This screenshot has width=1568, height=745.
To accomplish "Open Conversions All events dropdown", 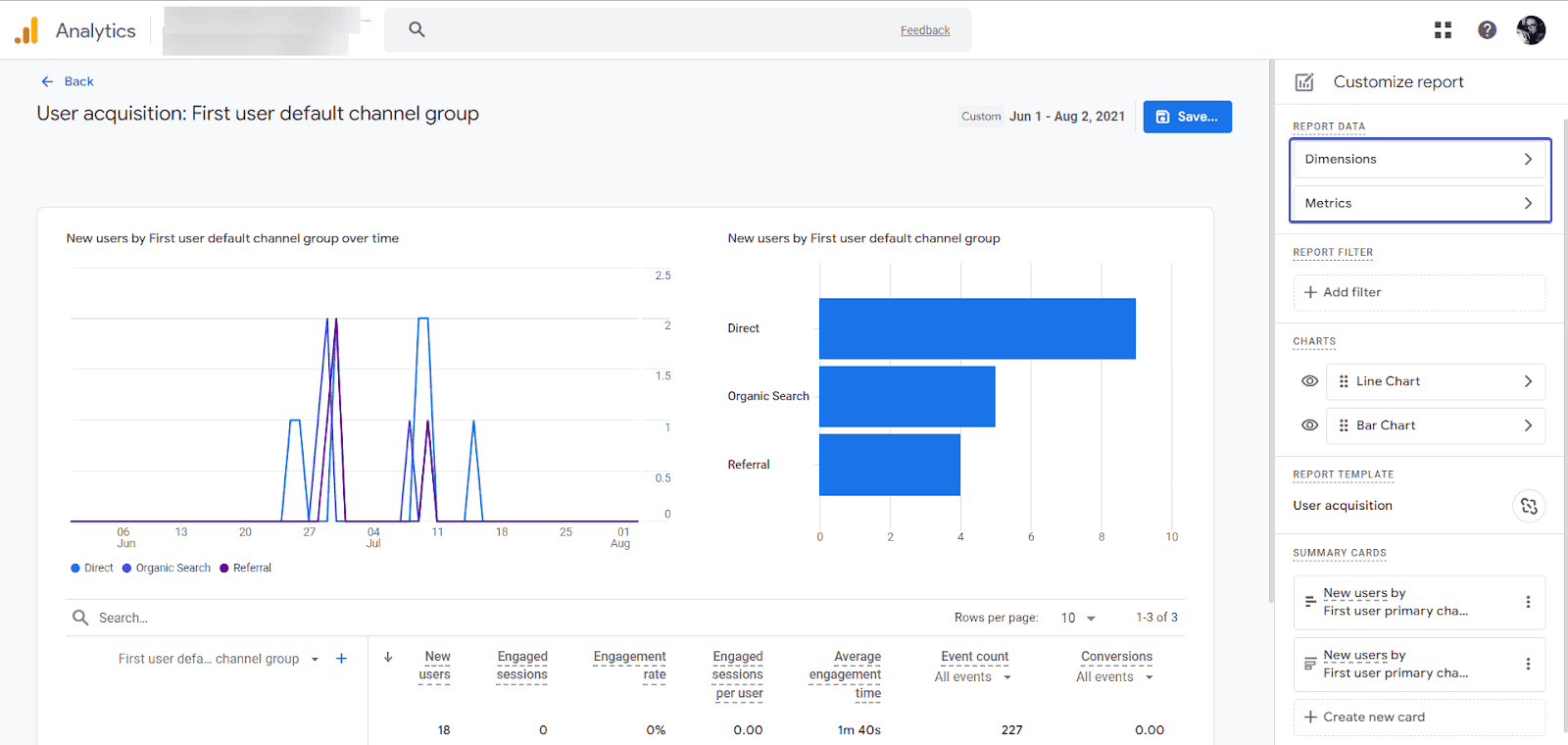I will coord(1114,677).
